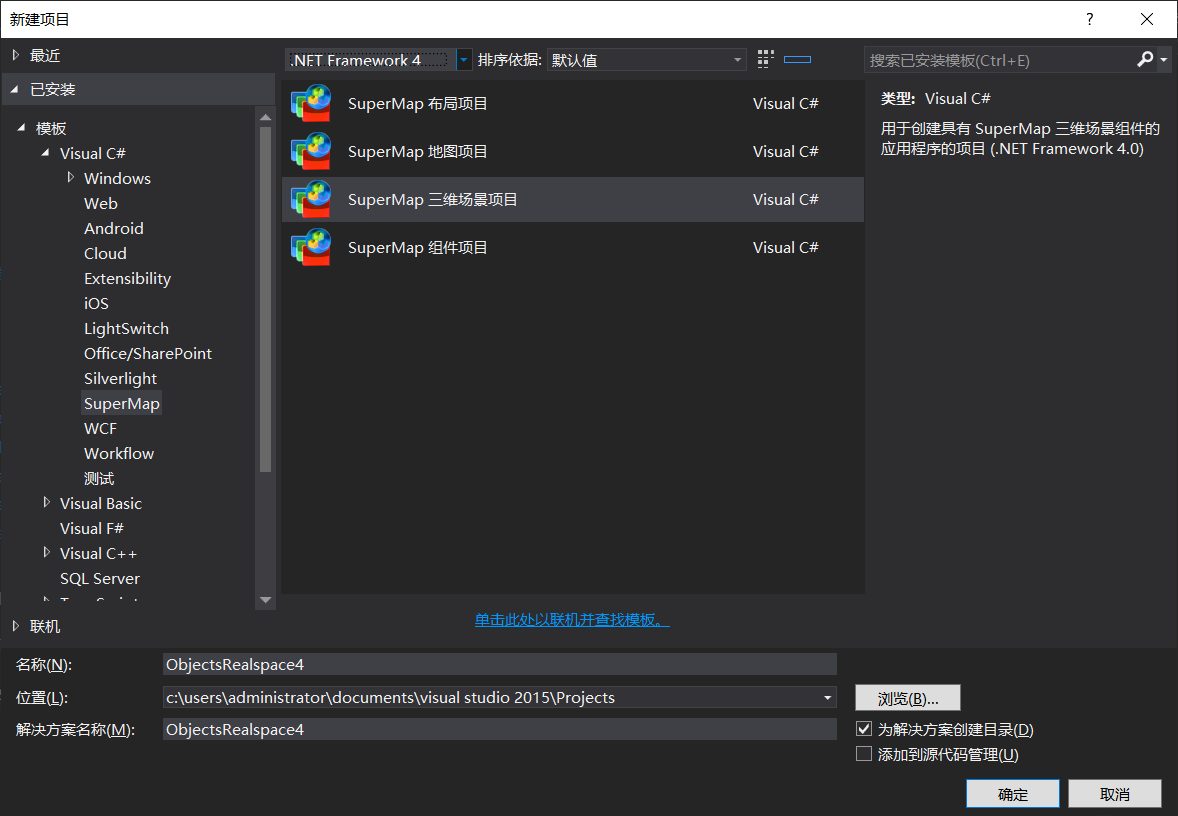Expand the 联机 section
This screenshot has width=1178, height=816.
16,625
